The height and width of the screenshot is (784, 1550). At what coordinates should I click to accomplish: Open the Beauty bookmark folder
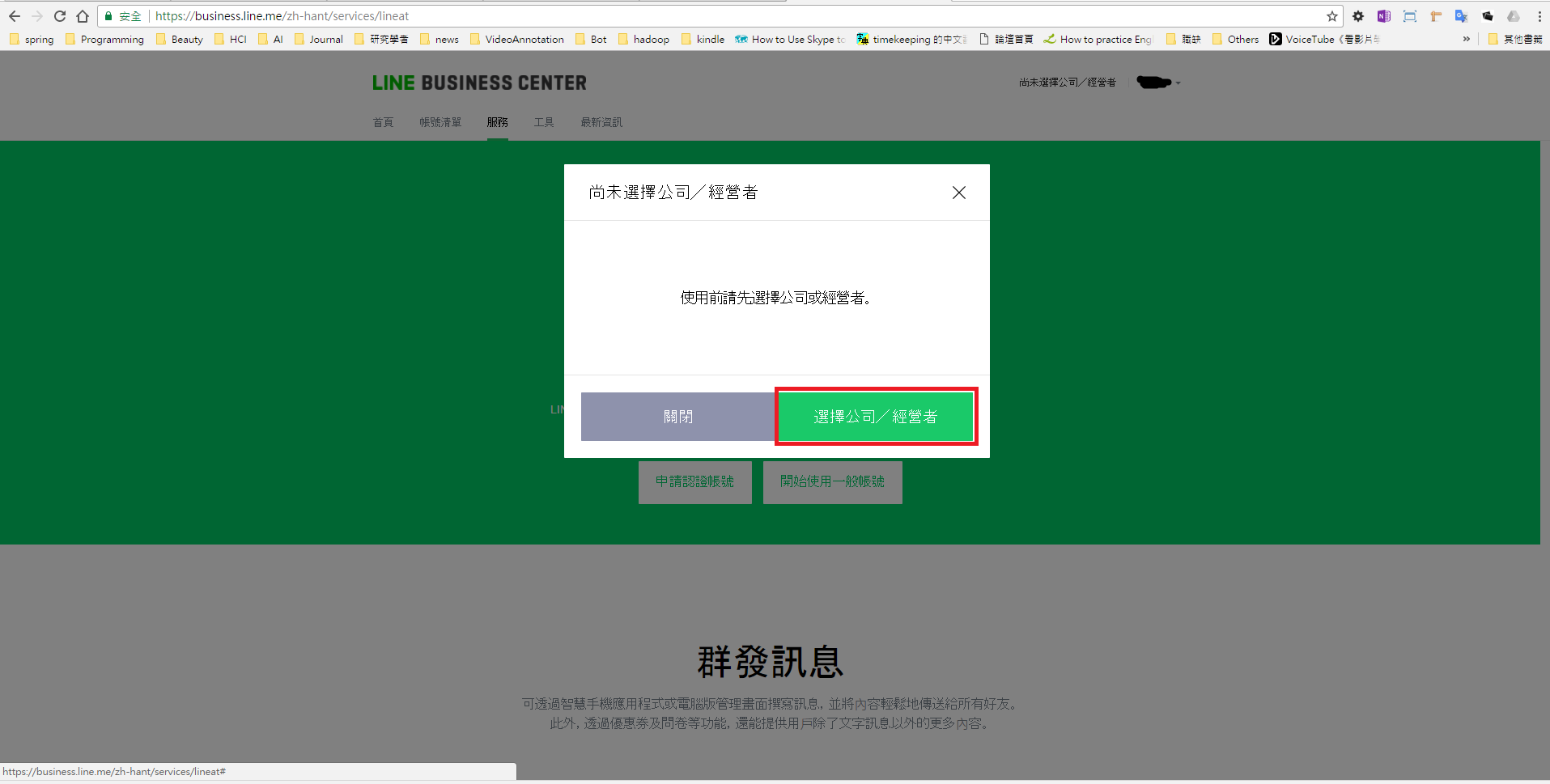(x=180, y=39)
